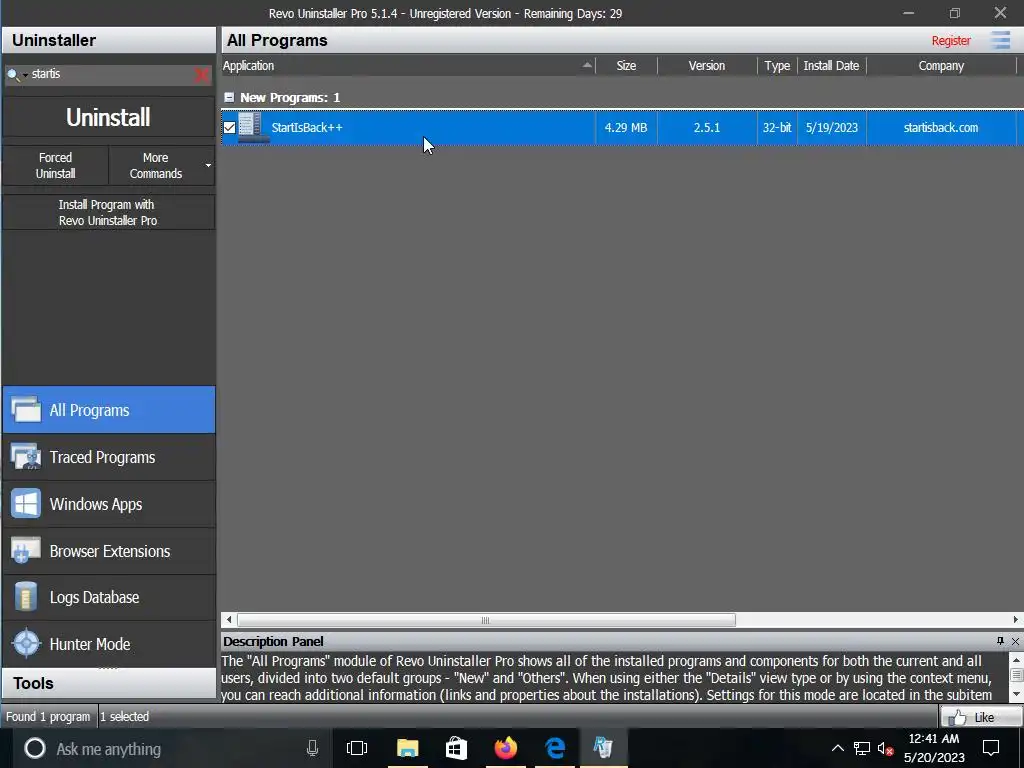Click the network tray icon
This screenshot has width=1024, height=768.
point(861,748)
